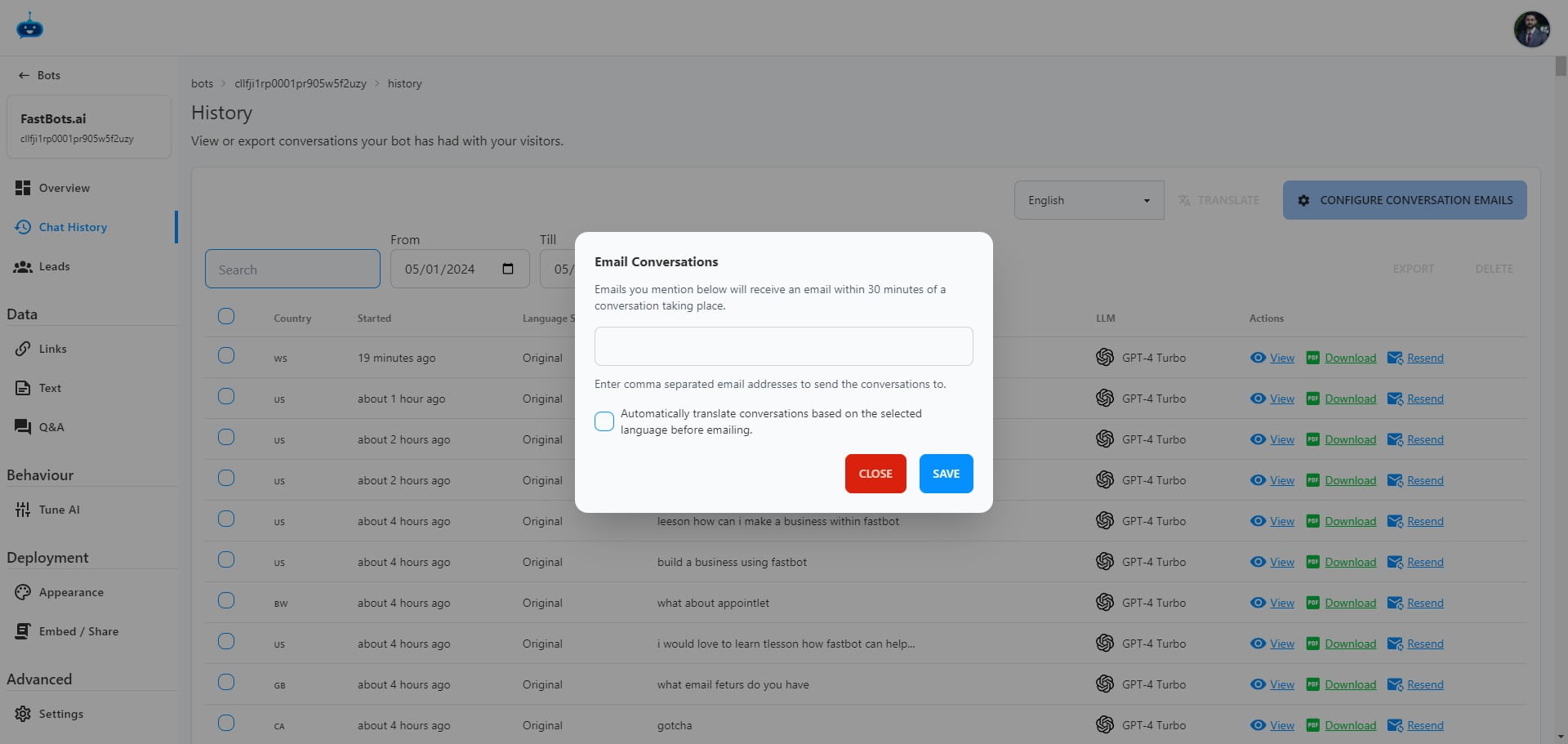The width and height of the screenshot is (1568, 744).
Task: Click the Export button
Action: (1413, 269)
